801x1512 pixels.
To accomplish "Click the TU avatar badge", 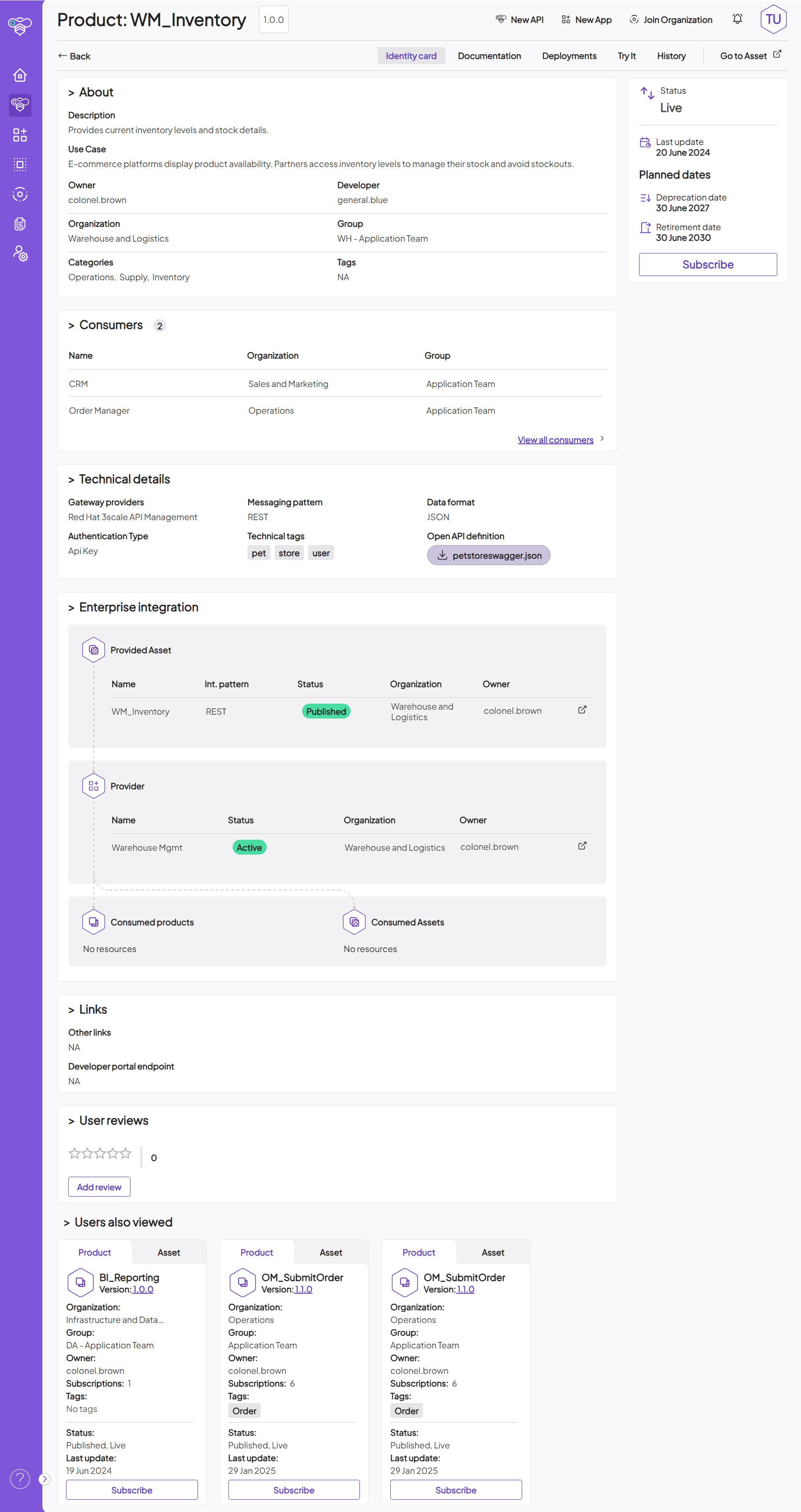I will point(773,19).
